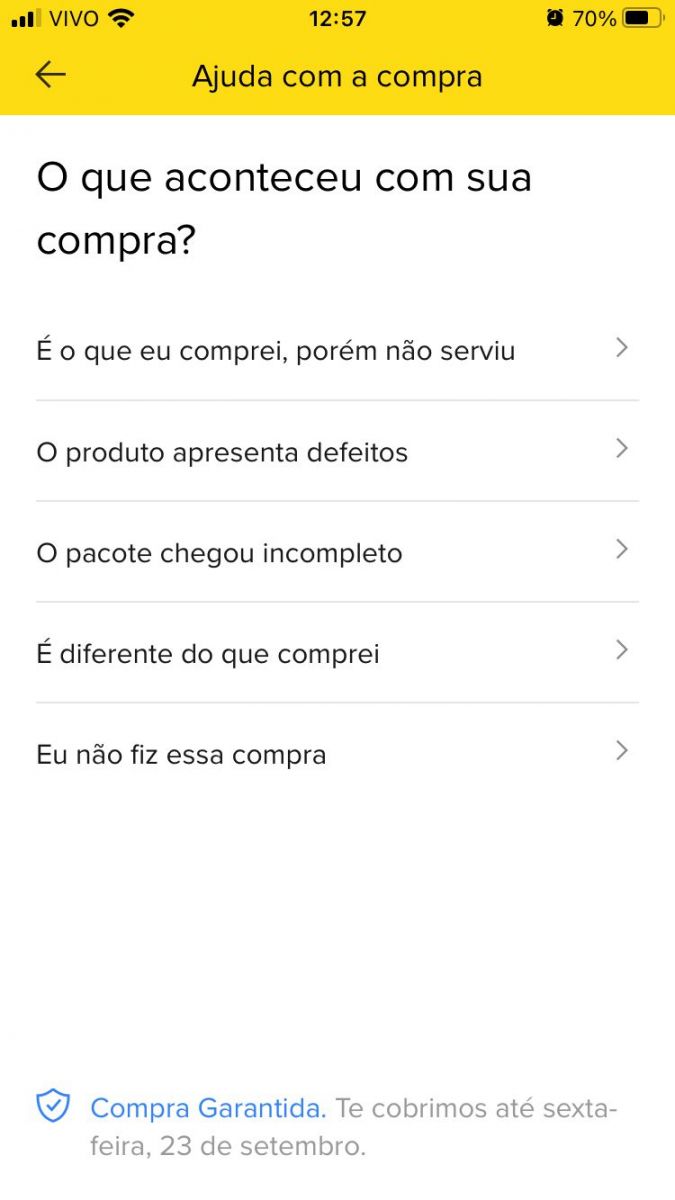Tap the Wi-Fi icon in status bar
Screen dimensions: 675x1200
coord(121,18)
